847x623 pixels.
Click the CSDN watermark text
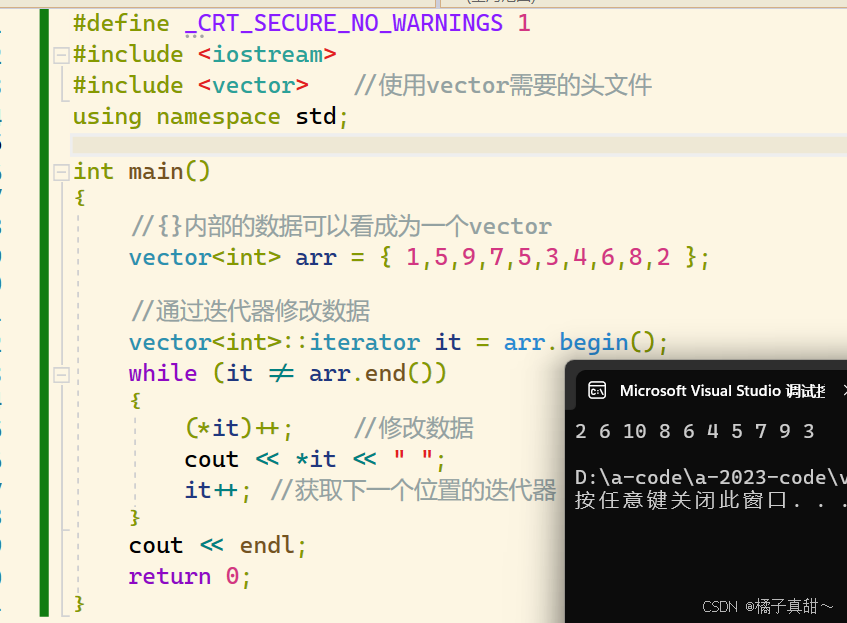[x=767, y=606]
